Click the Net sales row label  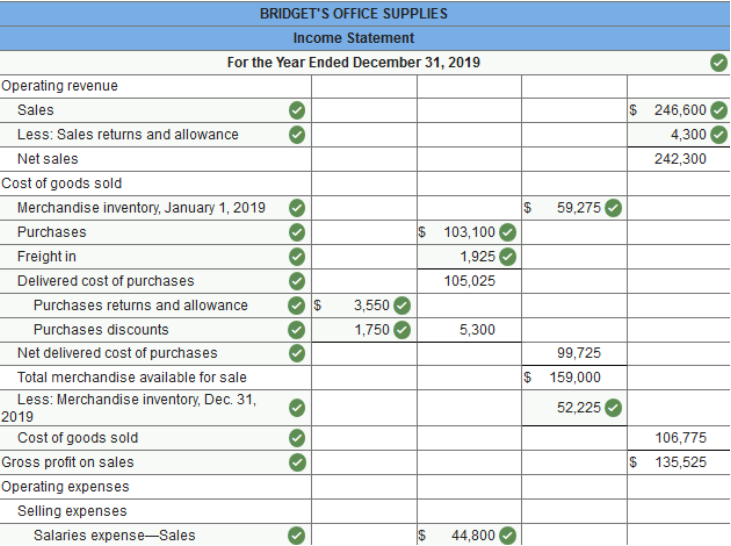click(x=48, y=159)
